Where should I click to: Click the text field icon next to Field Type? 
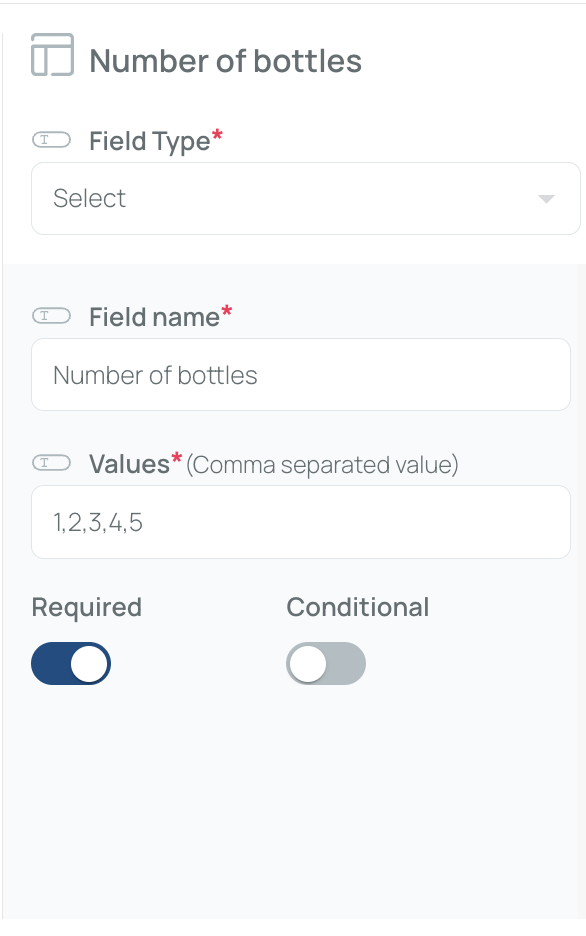coord(51,140)
